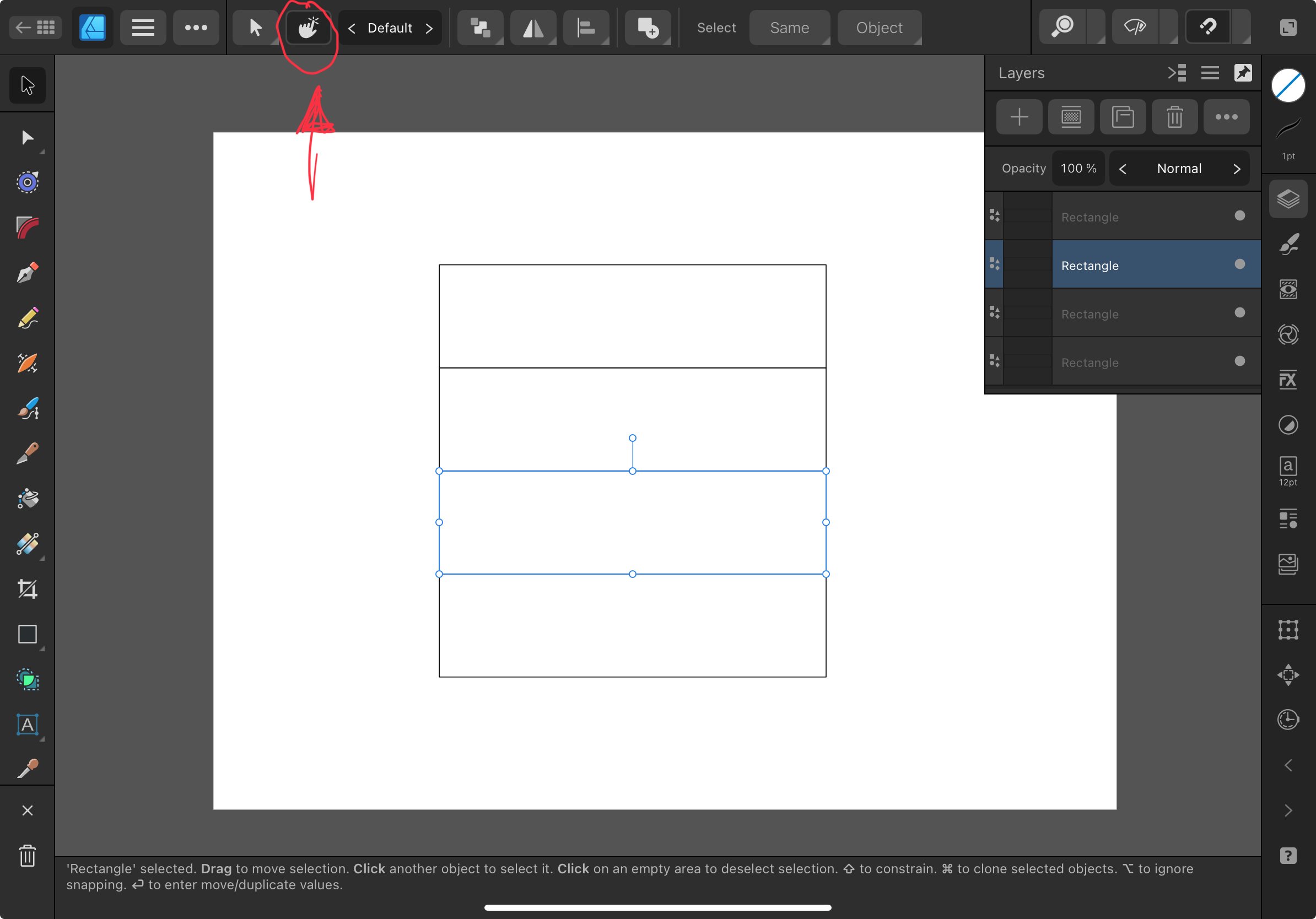This screenshot has height=919, width=1316.
Task: Open the arrange order dropdown
Action: (x=481, y=28)
